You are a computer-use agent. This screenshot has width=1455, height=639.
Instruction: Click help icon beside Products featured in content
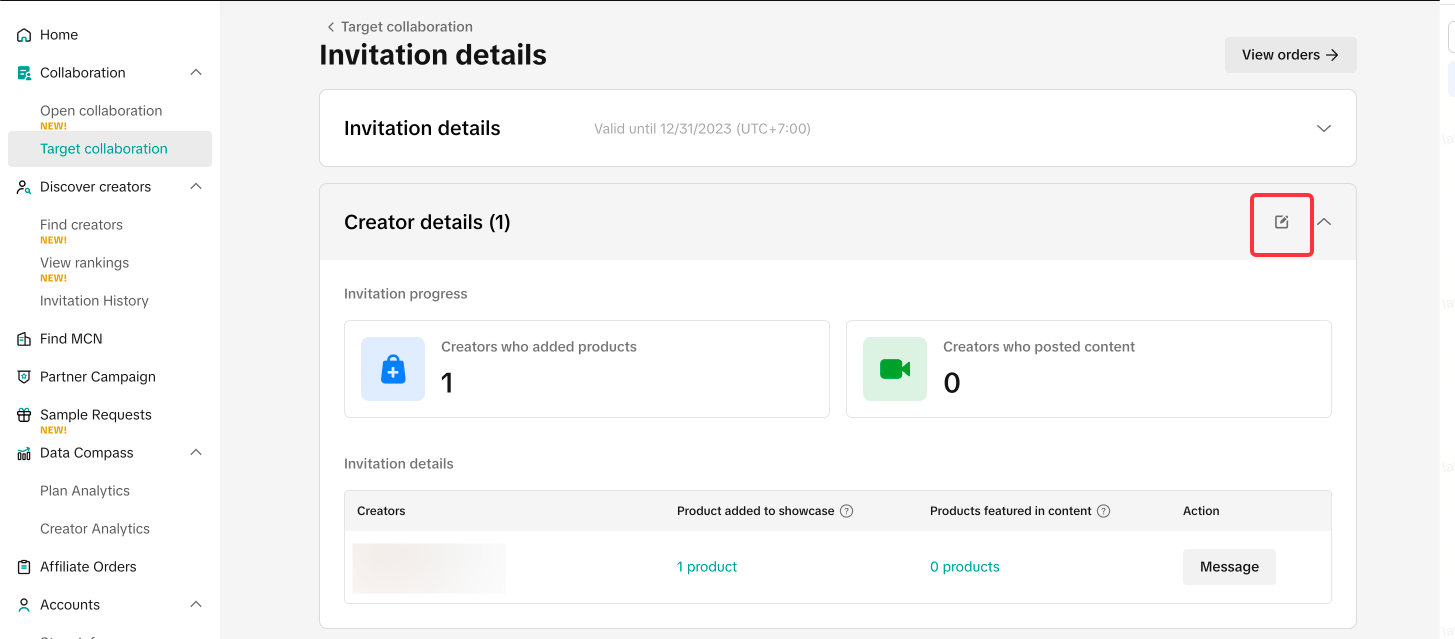(1104, 511)
